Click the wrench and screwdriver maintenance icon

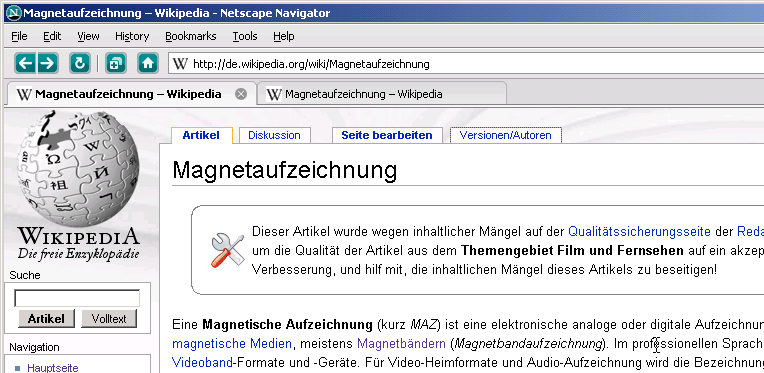(x=227, y=250)
